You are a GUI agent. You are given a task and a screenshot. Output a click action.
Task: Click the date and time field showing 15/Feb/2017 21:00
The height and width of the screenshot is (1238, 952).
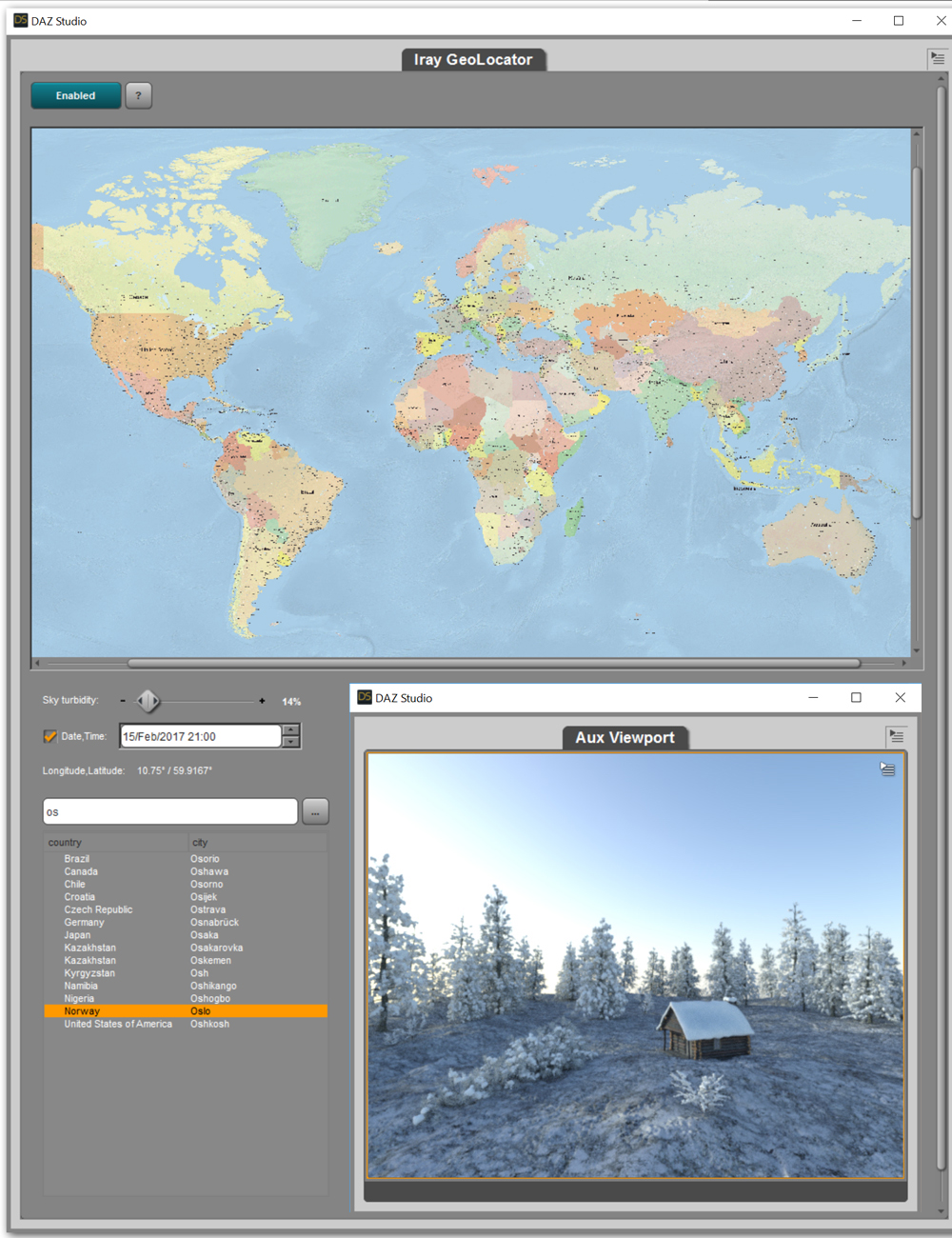[201, 736]
